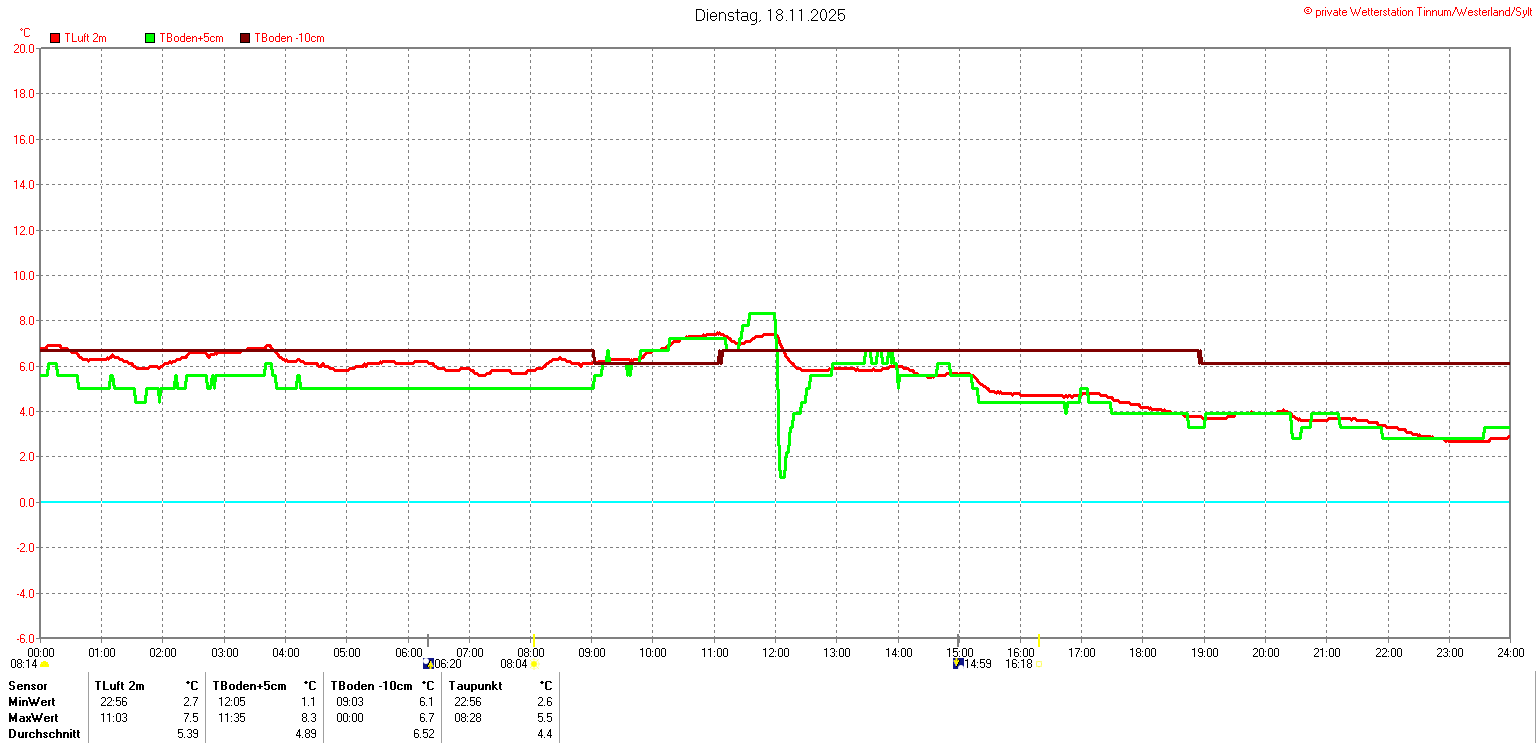Click the moon icon beside 06:20
Viewport: 1536px width, 743px height.
point(428,664)
